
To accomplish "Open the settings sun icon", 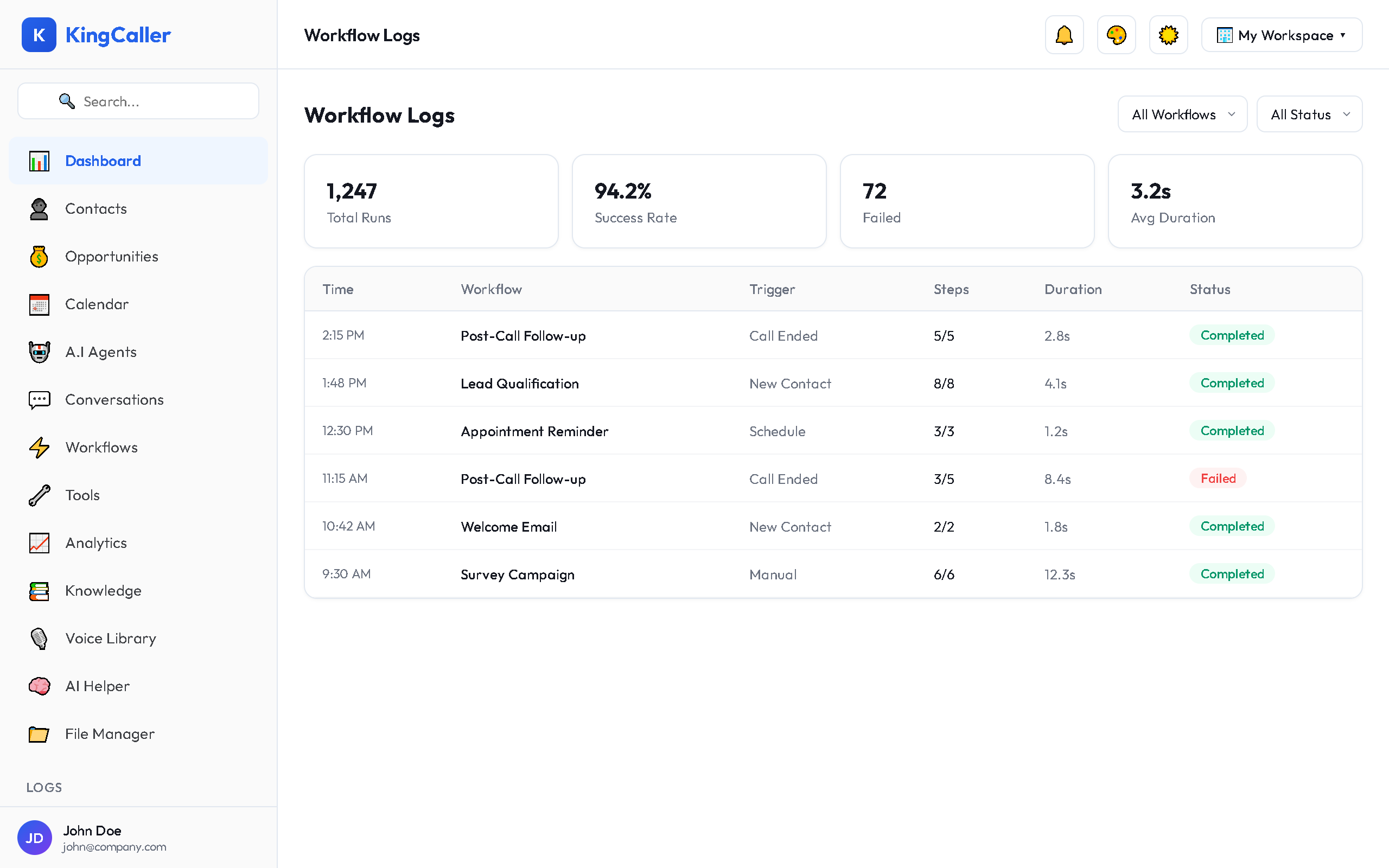I will 1168,35.
